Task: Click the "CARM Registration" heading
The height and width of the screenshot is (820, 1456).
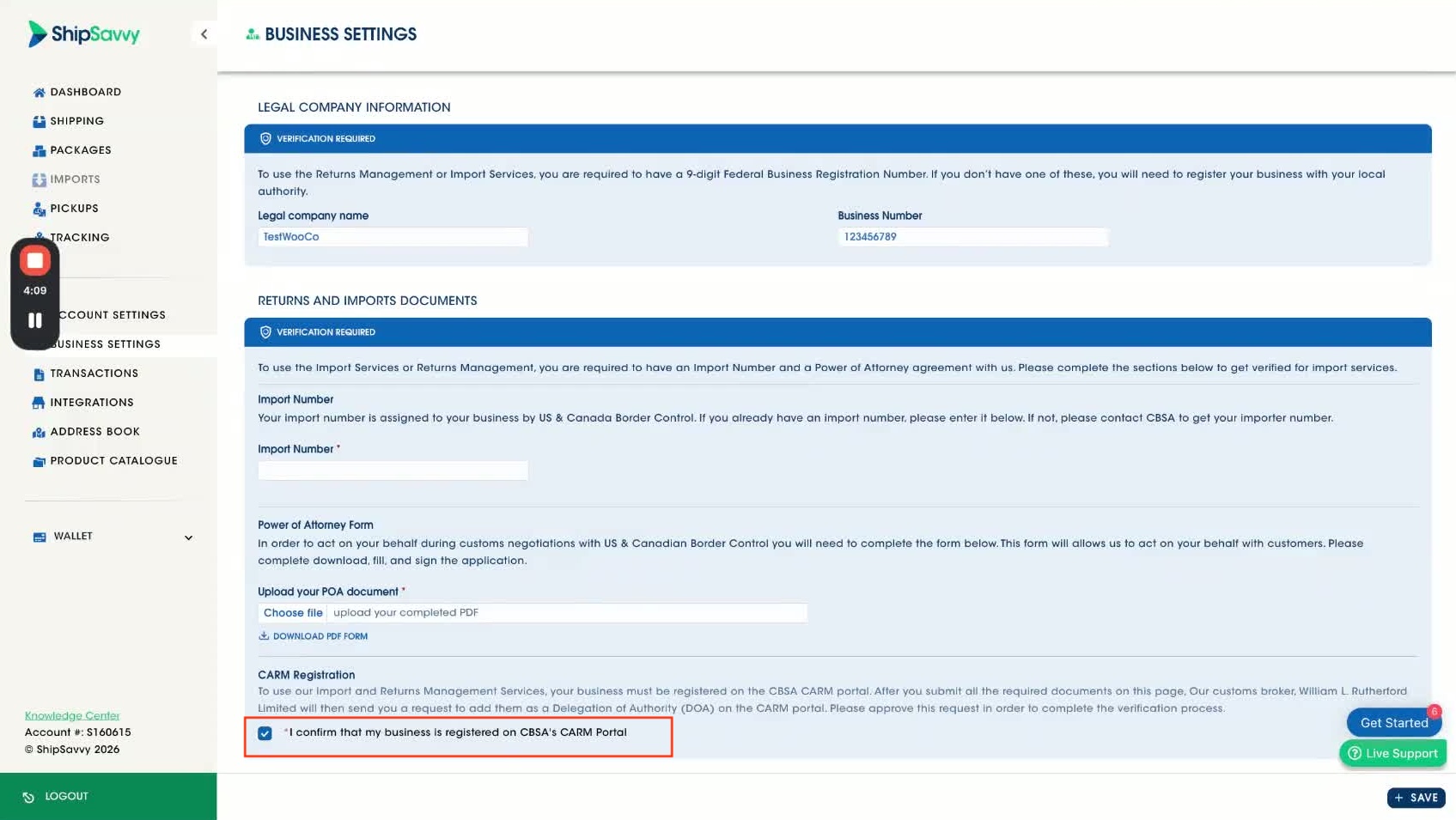Action: (306, 675)
